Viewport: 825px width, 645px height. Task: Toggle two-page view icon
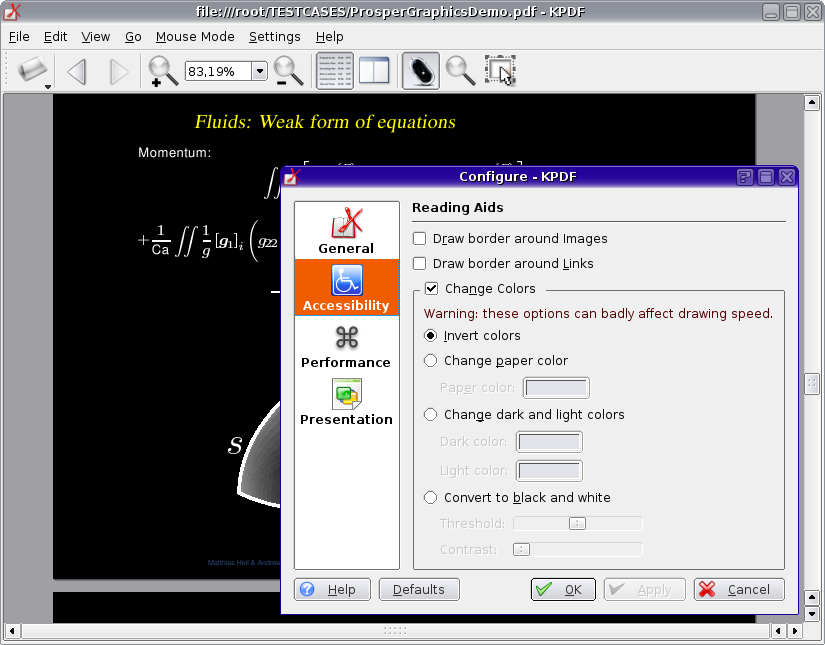point(374,71)
